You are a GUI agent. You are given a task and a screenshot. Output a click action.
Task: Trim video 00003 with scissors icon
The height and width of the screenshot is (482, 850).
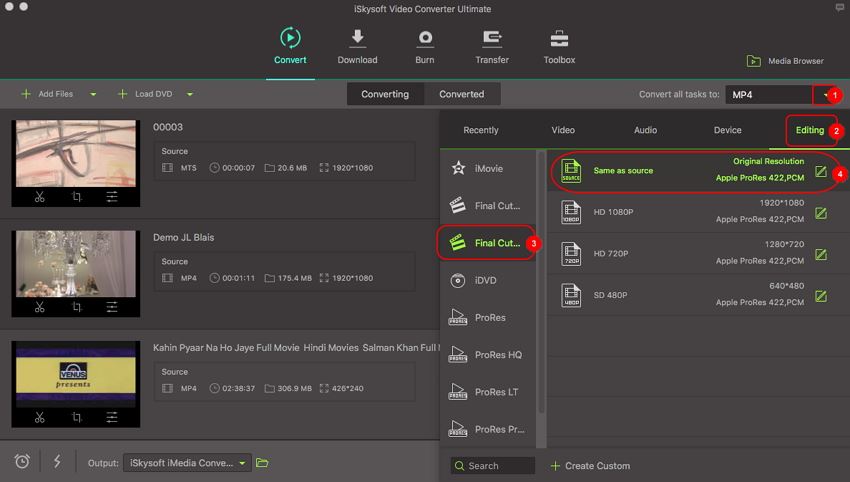[40, 197]
